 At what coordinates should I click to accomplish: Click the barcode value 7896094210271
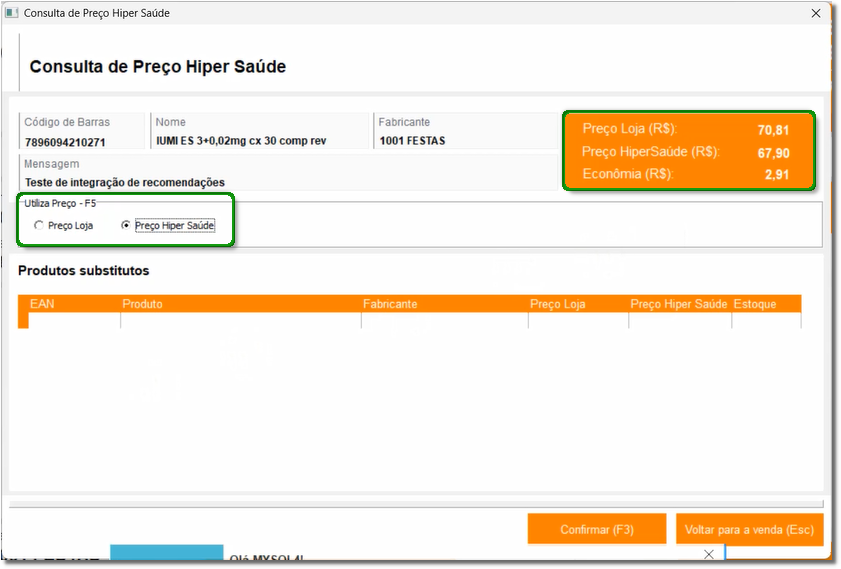[65, 143]
